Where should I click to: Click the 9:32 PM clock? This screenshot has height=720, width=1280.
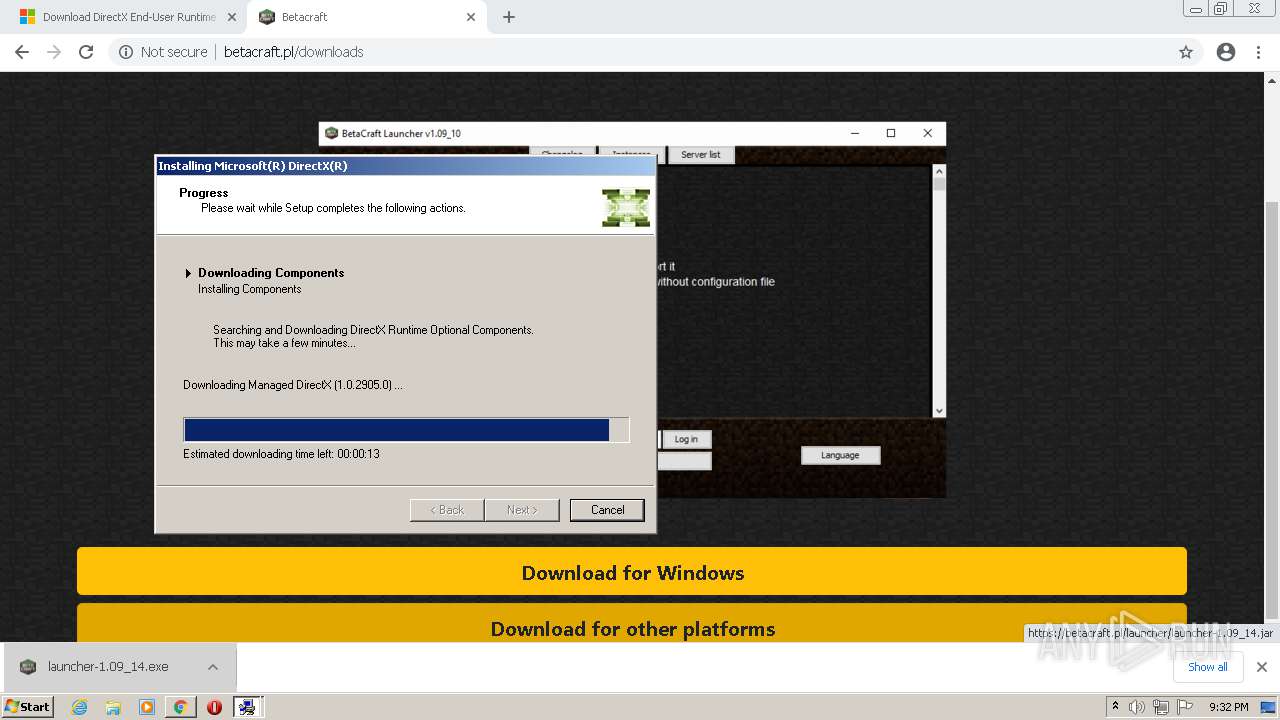[1228, 707]
